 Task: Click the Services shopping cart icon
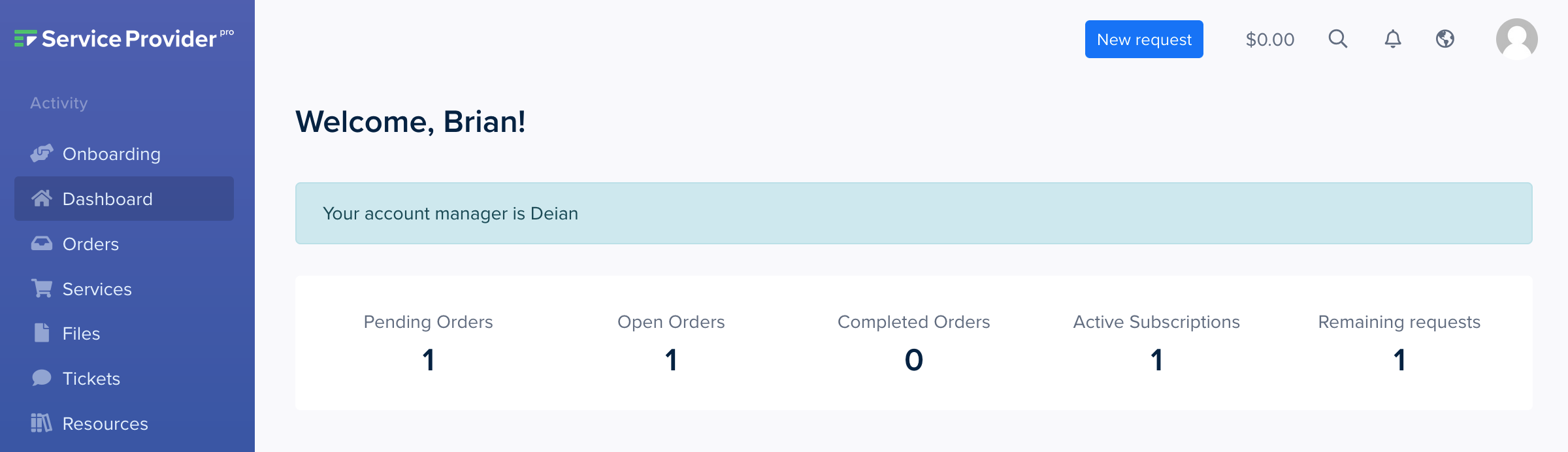click(42, 289)
